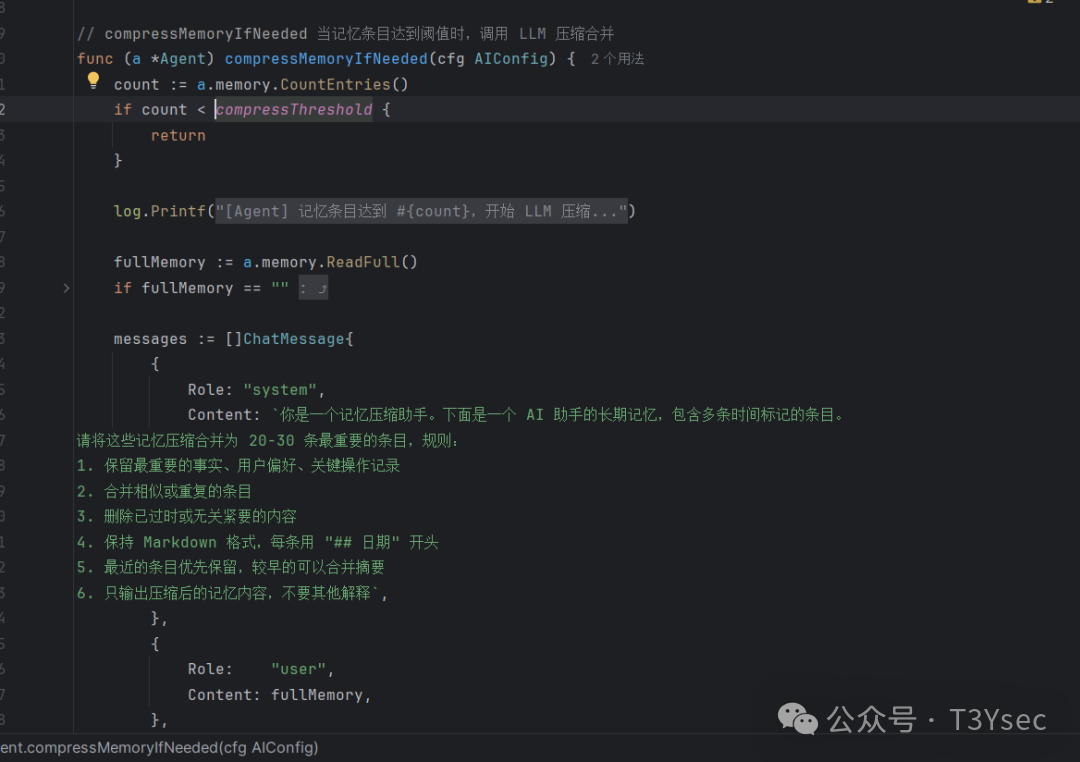Screen dimensions: 1080x762
Task: Click the fullMemory value after Content:
Action: [316, 695]
